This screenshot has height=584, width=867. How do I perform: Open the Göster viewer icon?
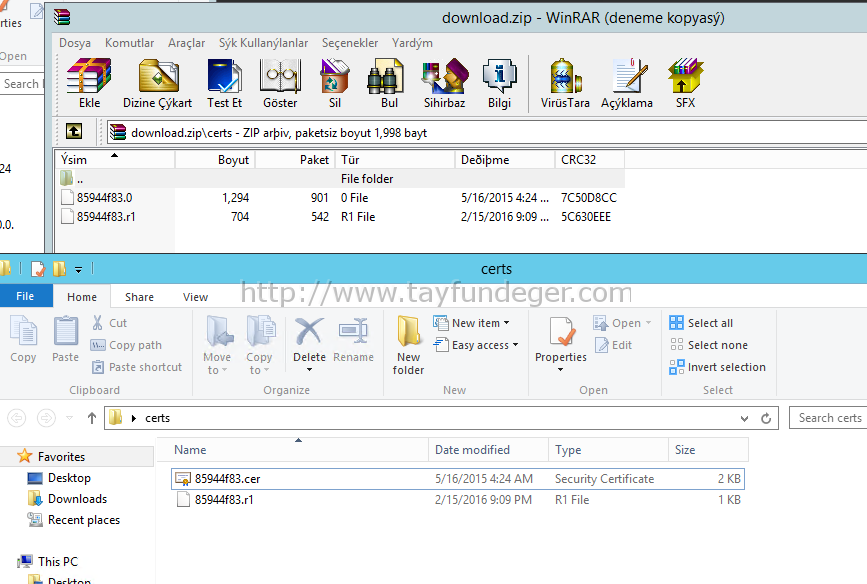(x=280, y=83)
